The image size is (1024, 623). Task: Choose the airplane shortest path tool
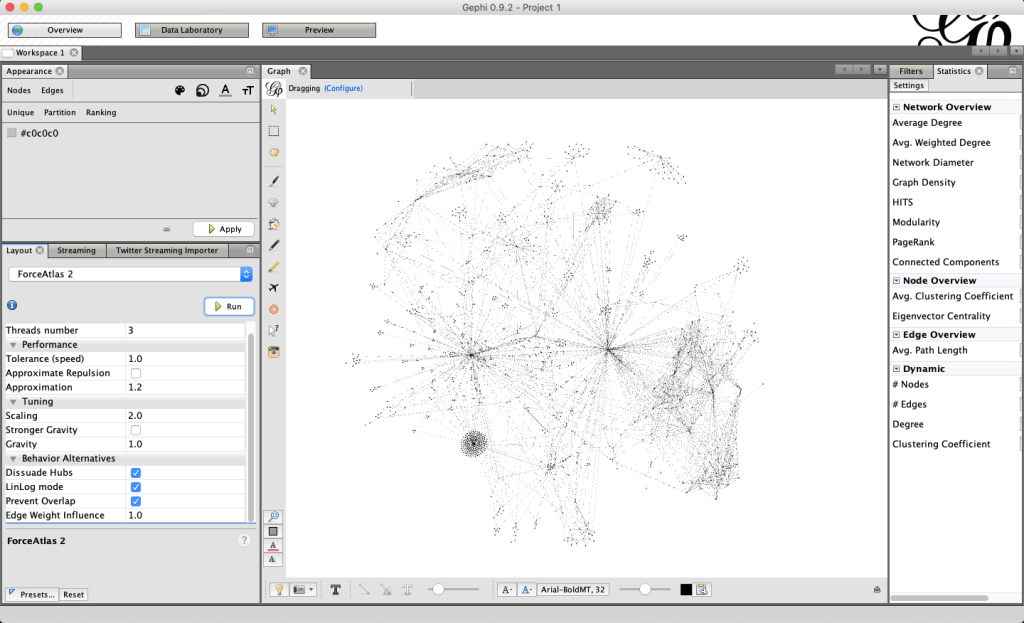coord(274,288)
